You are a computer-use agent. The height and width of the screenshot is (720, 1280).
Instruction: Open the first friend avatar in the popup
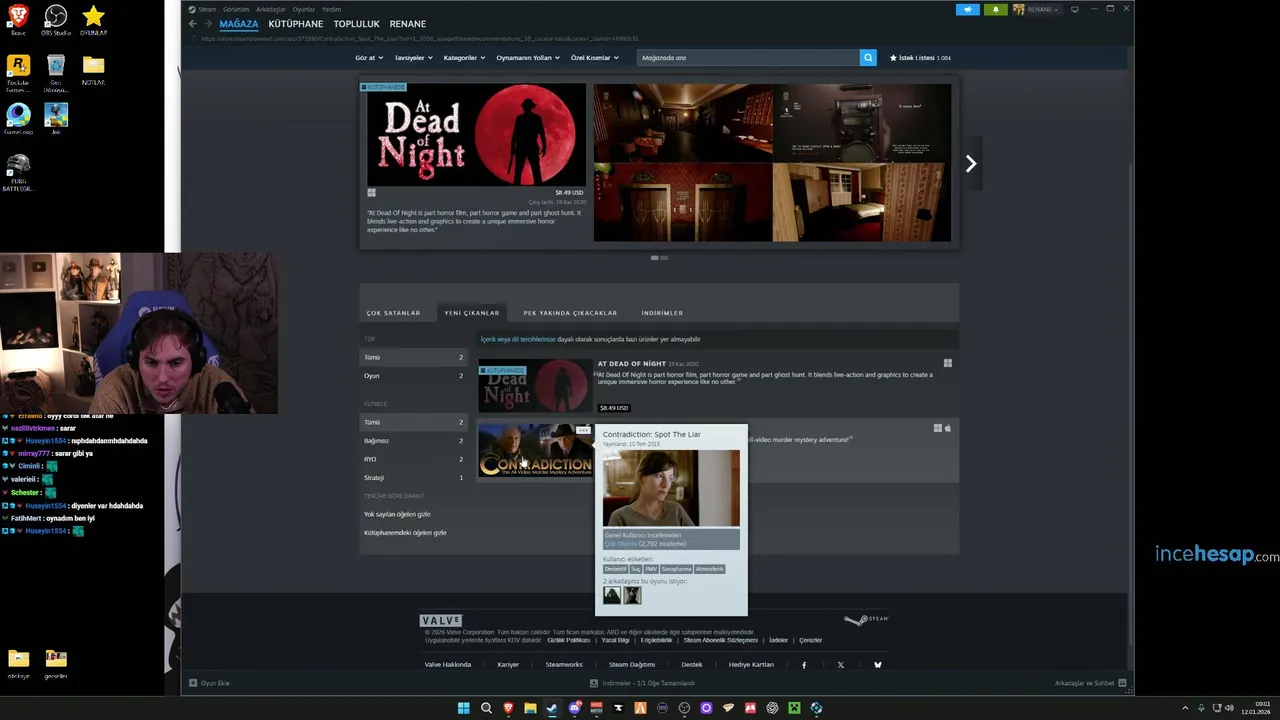tap(612, 595)
